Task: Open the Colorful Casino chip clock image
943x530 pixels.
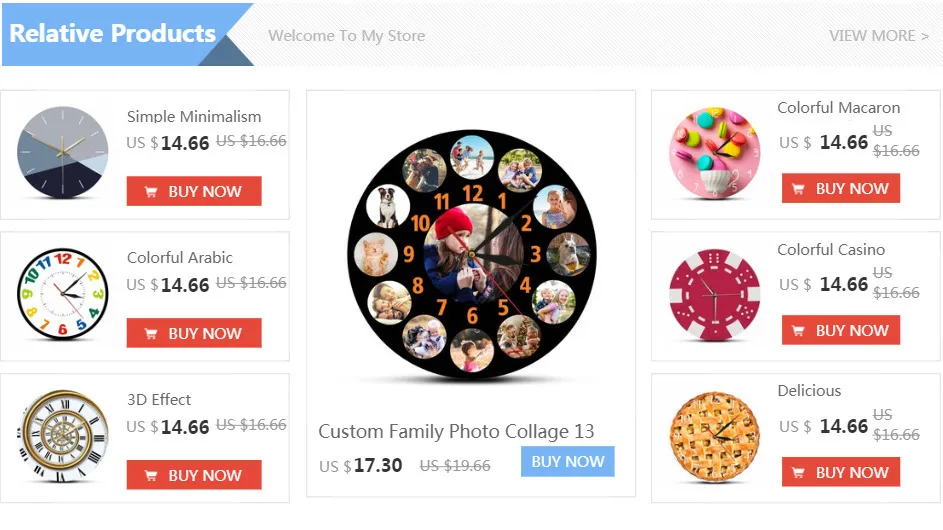Action: click(714, 294)
